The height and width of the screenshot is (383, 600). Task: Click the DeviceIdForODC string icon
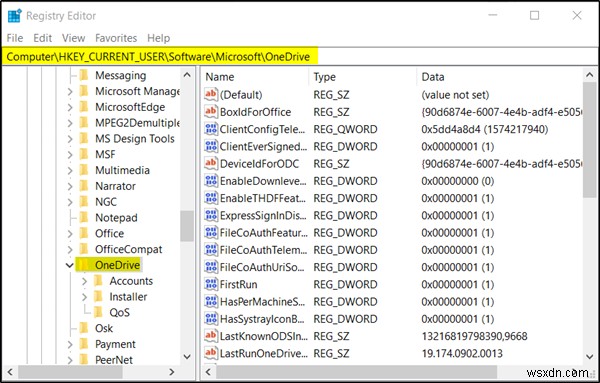pyautogui.click(x=211, y=163)
